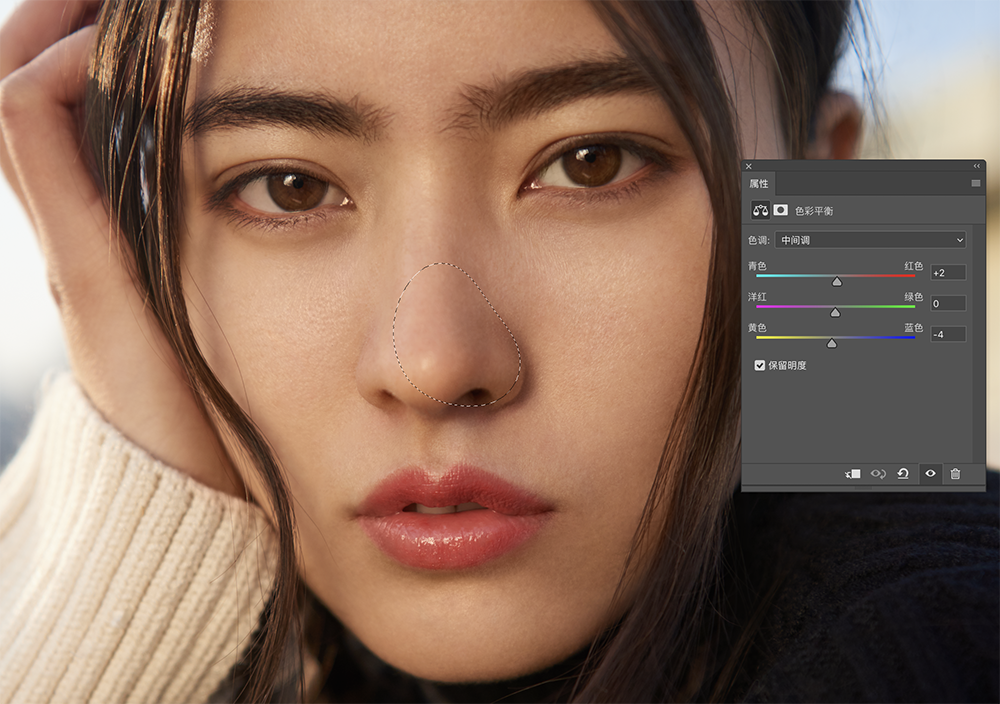Uncheck the 保留明度 checkbox
The width and height of the screenshot is (1000, 704).
coord(760,365)
